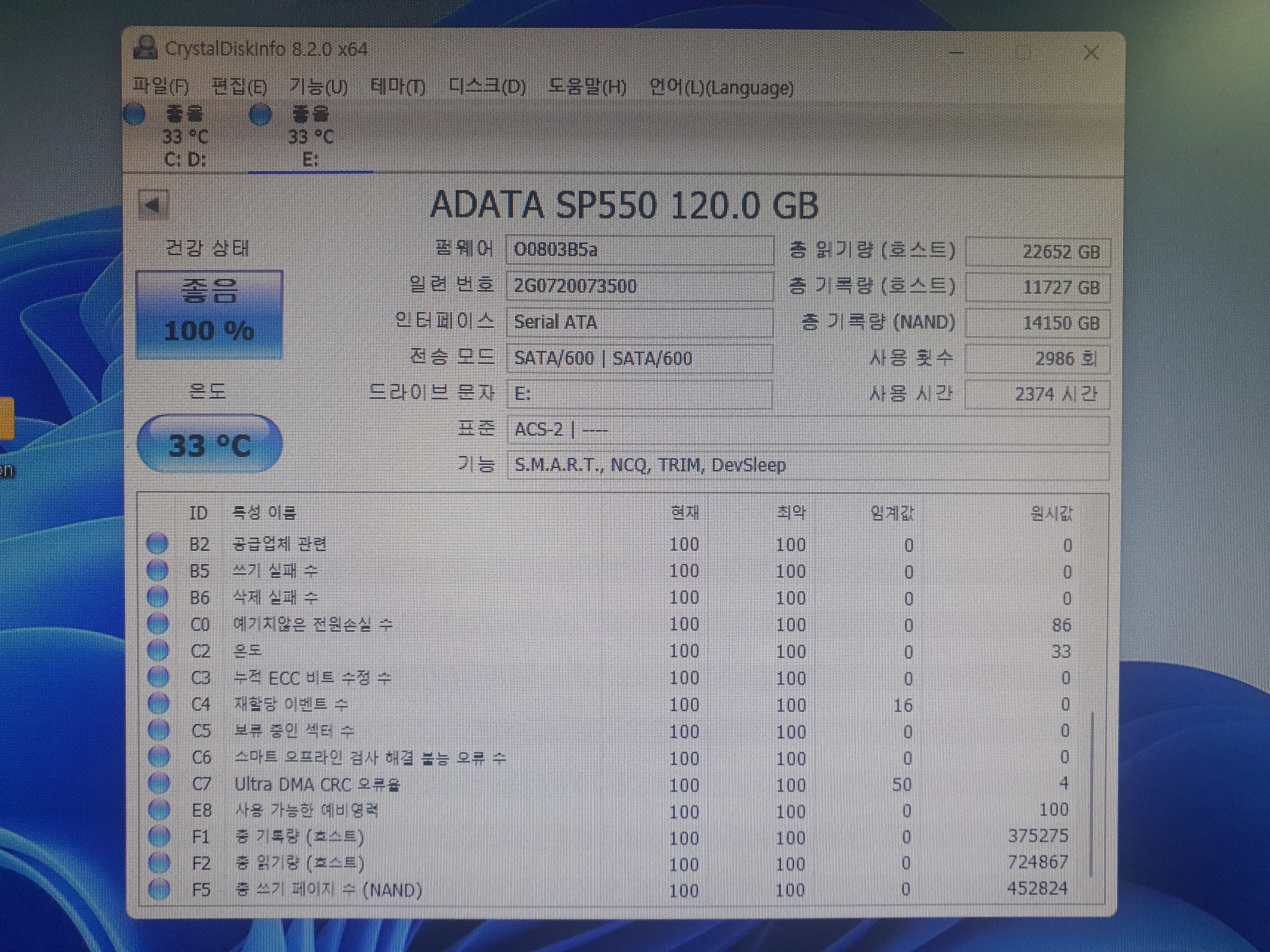This screenshot has width=1270, height=952.
Task: Select the 사용 가능한 예비영역 row name
Action: 307,810
